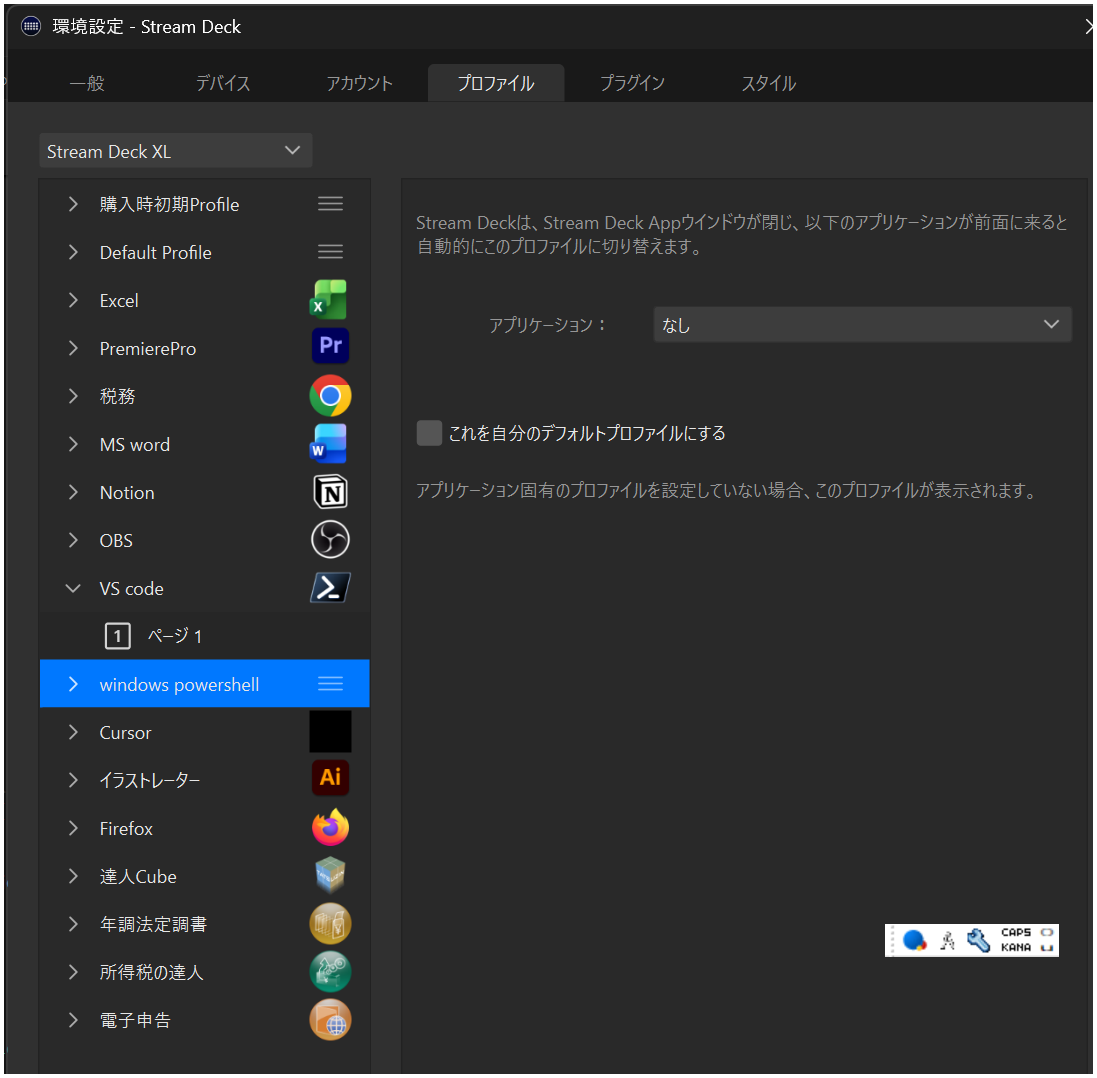
Task: Switch to the プラグイン tab
Action: click(x=632, y=84)
